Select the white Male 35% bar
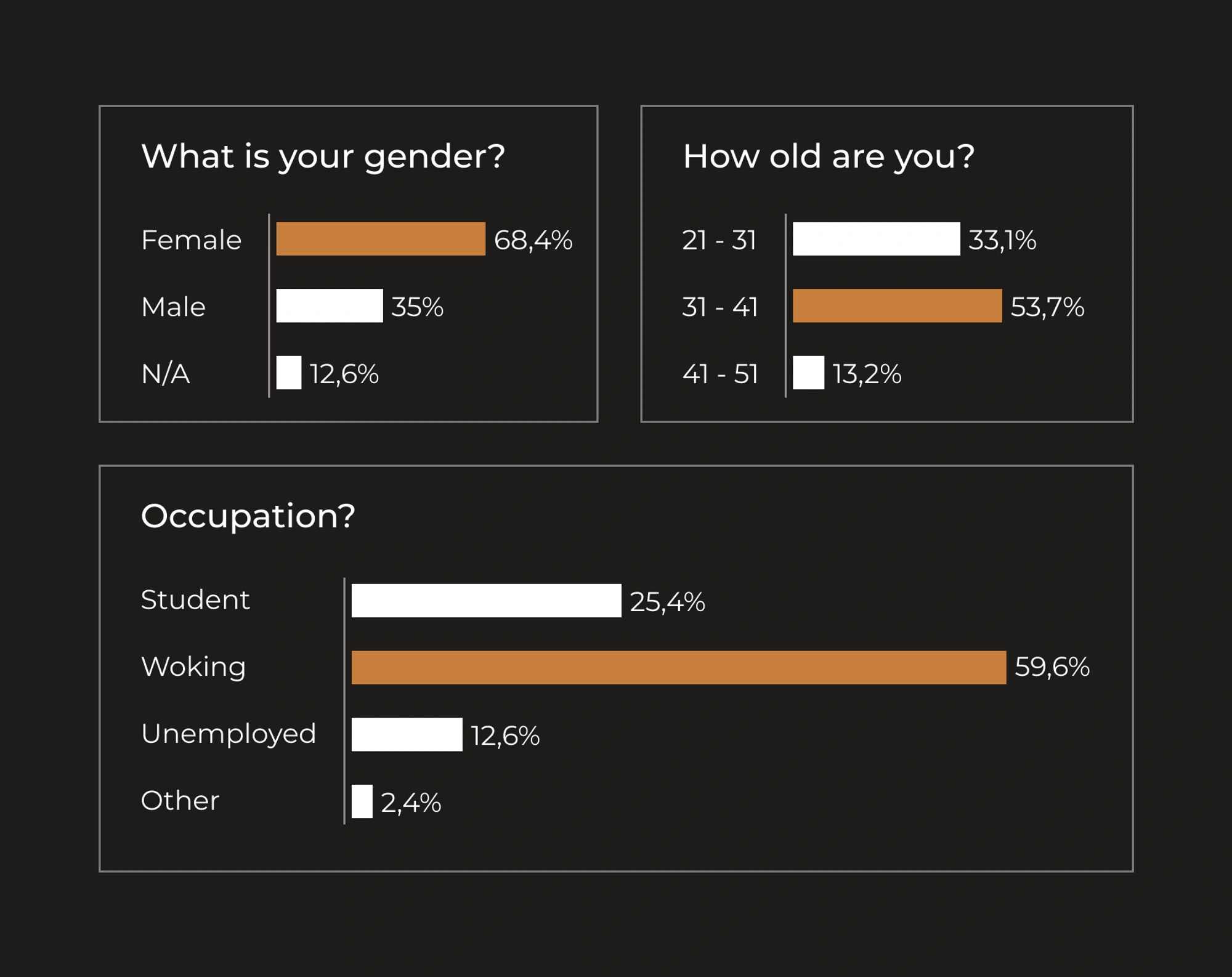The height and width of the screenshot is (977, 1232). tap(330, 306)
